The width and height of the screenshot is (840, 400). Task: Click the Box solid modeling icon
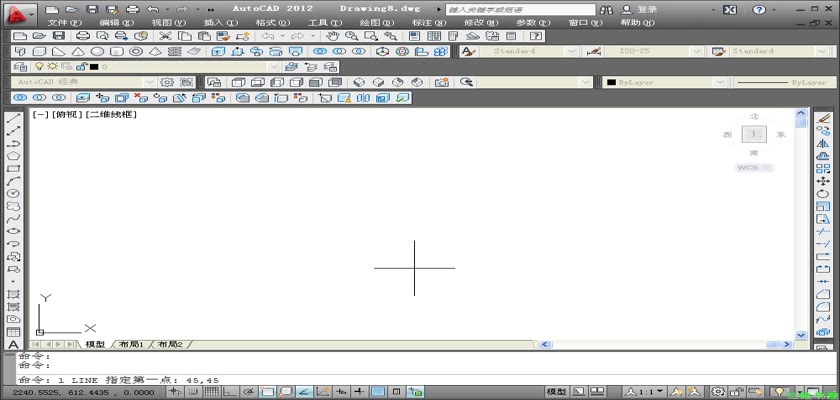pyautogui.click(x=39, y=51)
